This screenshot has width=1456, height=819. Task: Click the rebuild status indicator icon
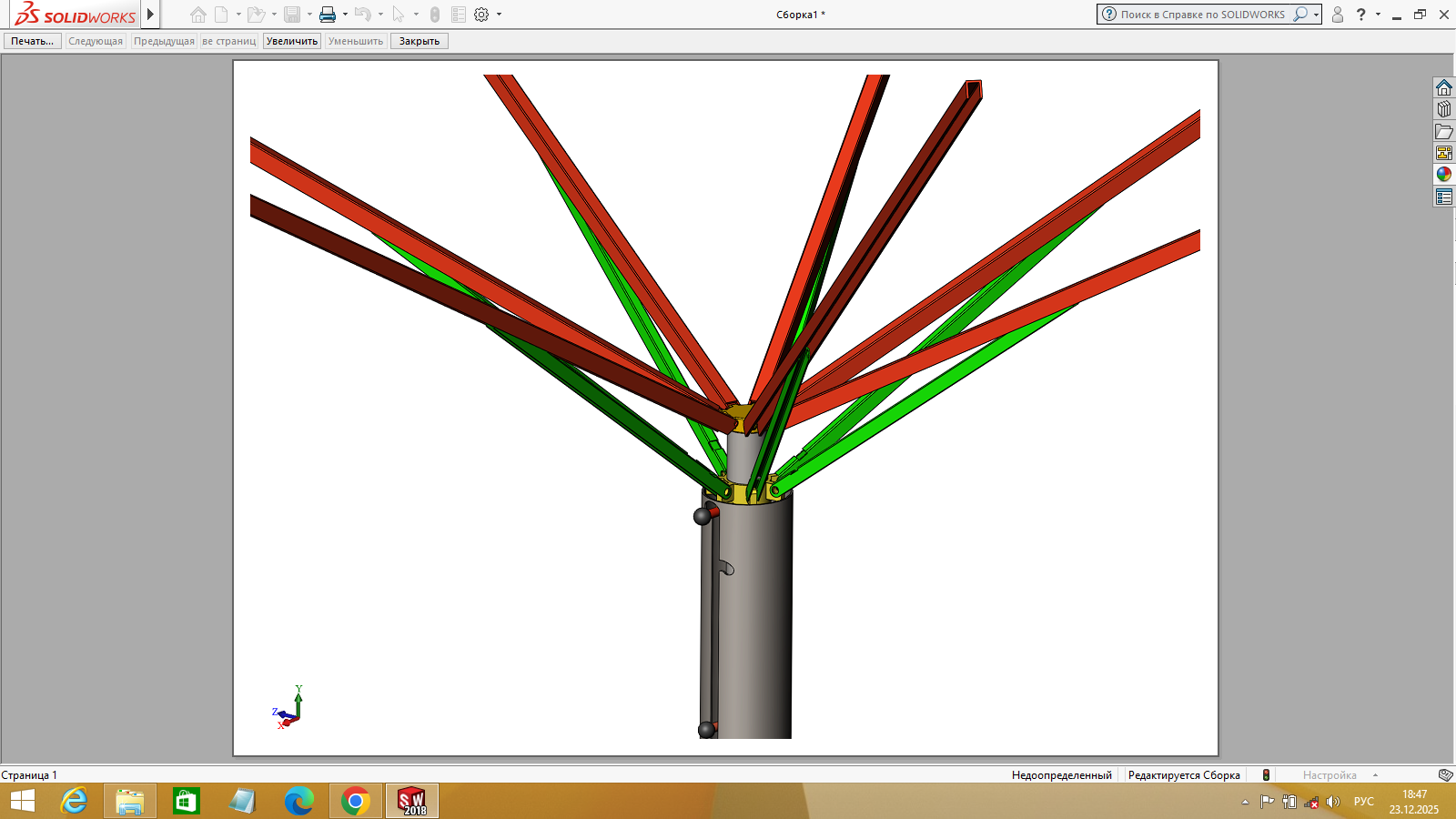point(1266,775)
